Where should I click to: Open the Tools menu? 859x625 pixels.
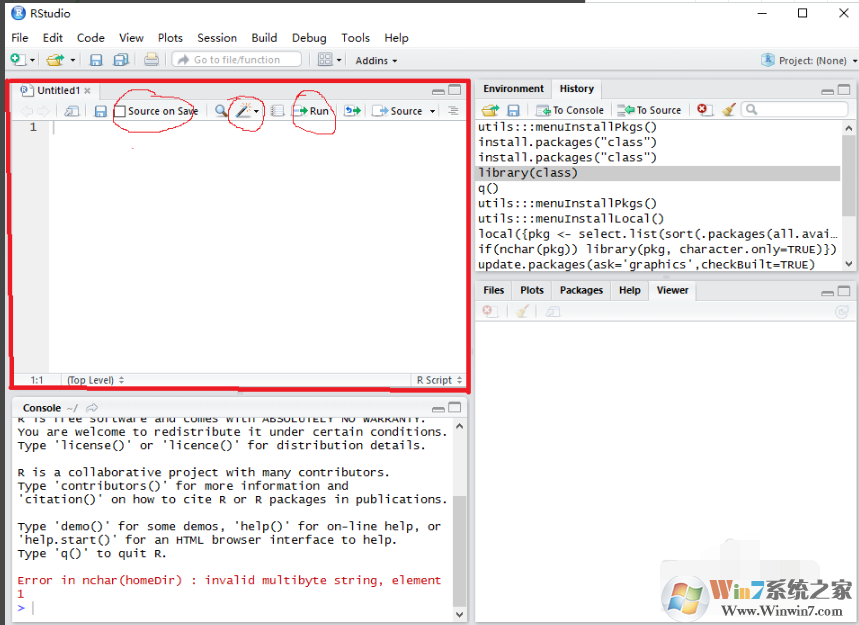[356, 38]
